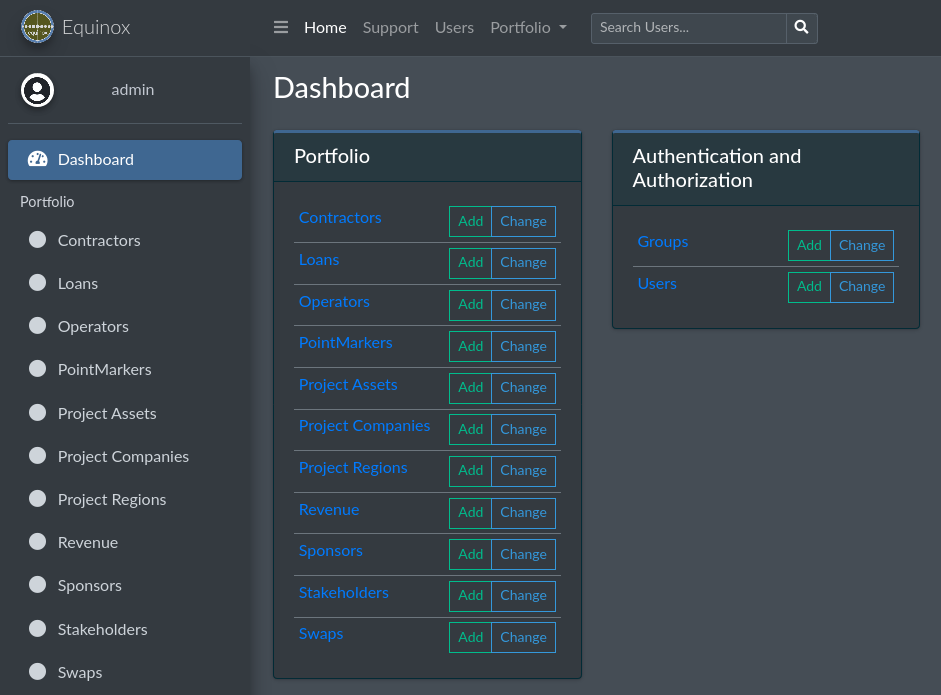Click the Dashboard speedometer icon
941x695 pixels.
[x=38, y=159]
